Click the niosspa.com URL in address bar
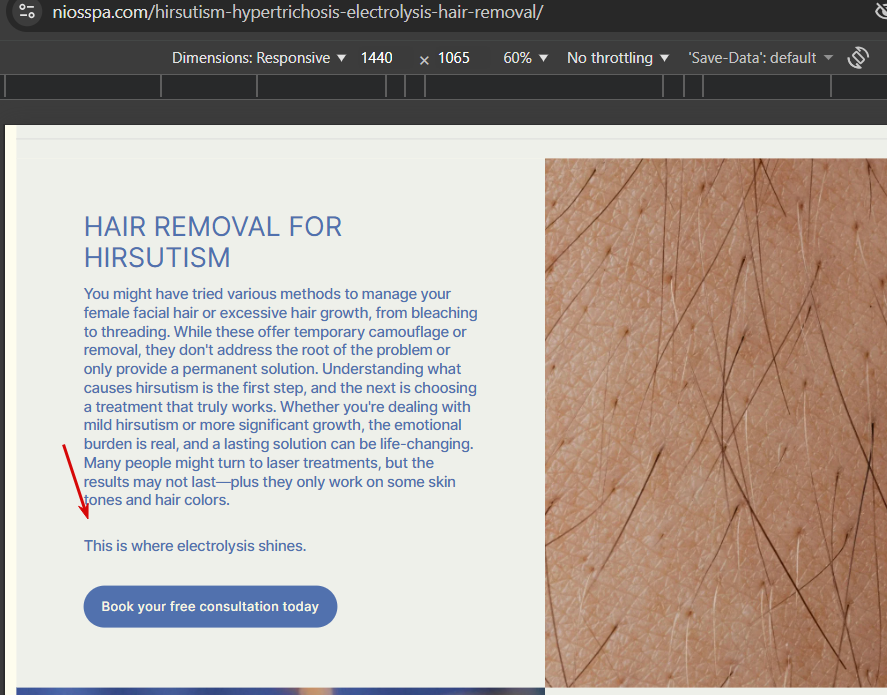Screen dimensions: 887x695 pos(298,12)
